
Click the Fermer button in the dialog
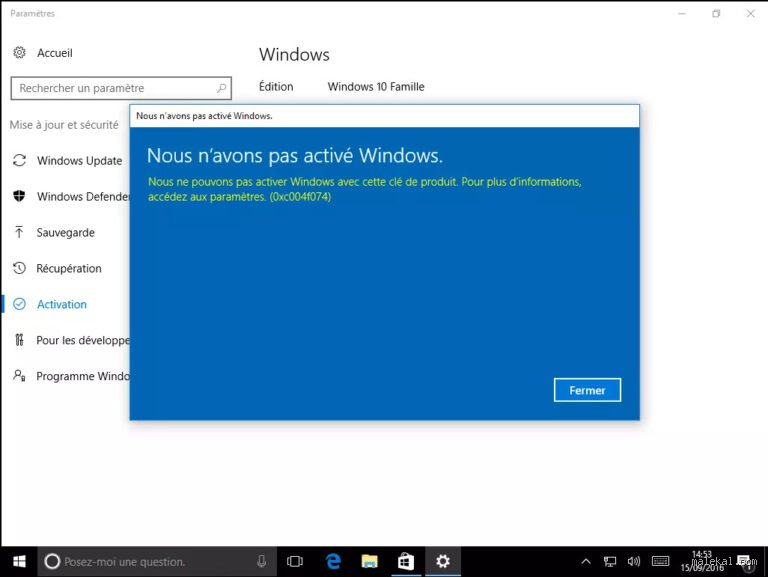pos(587,390)
